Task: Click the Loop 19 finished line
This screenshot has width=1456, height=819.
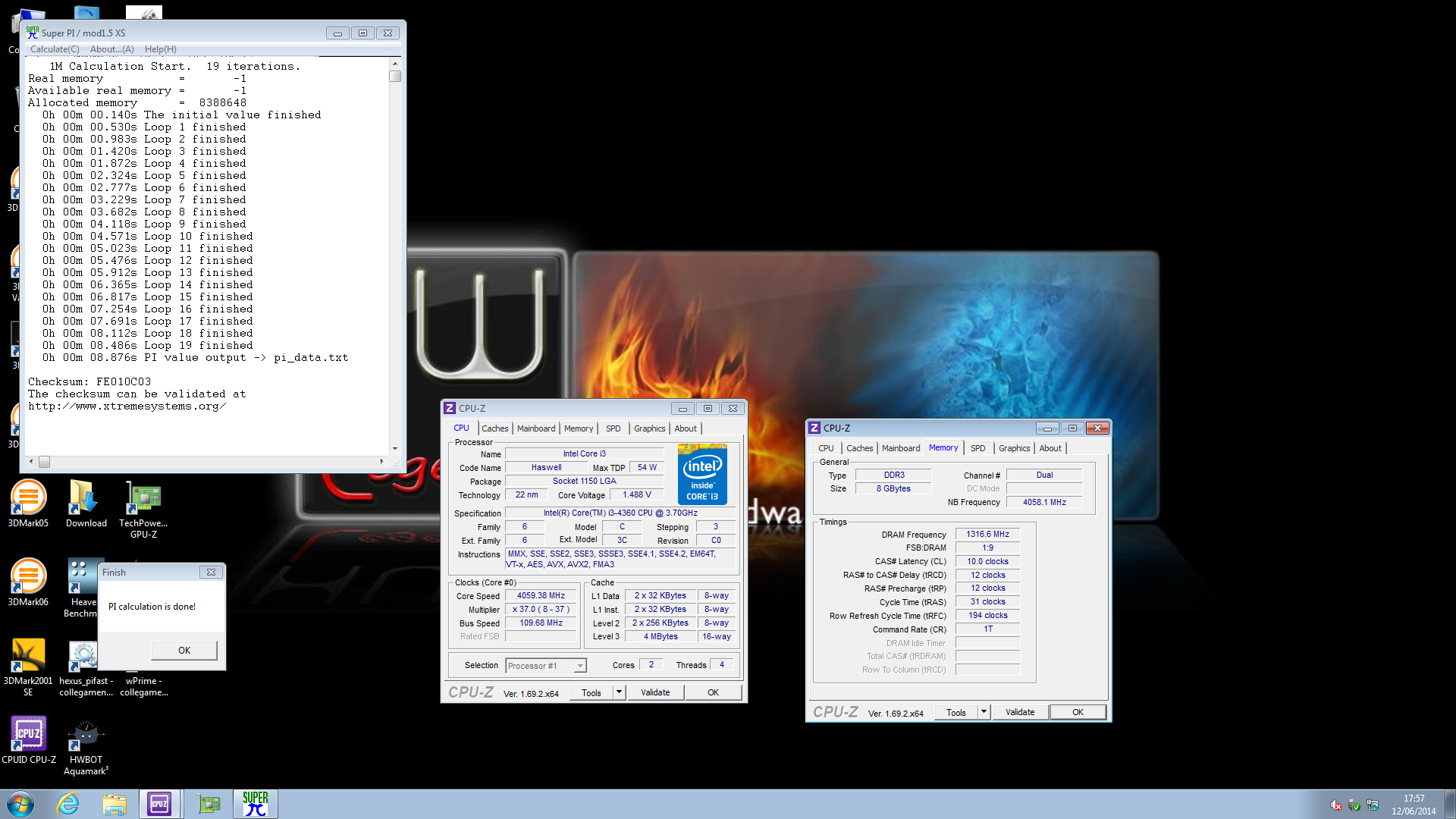Action: [148, 345]
